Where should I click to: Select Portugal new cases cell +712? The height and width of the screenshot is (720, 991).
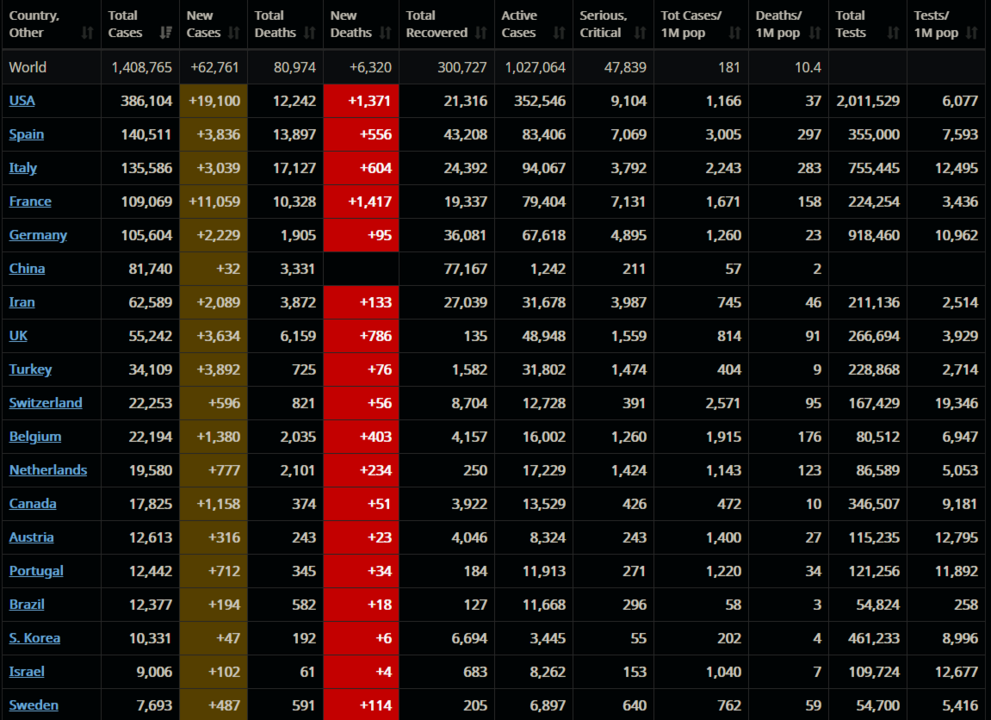pyautogui.click(x=214, y=570)
